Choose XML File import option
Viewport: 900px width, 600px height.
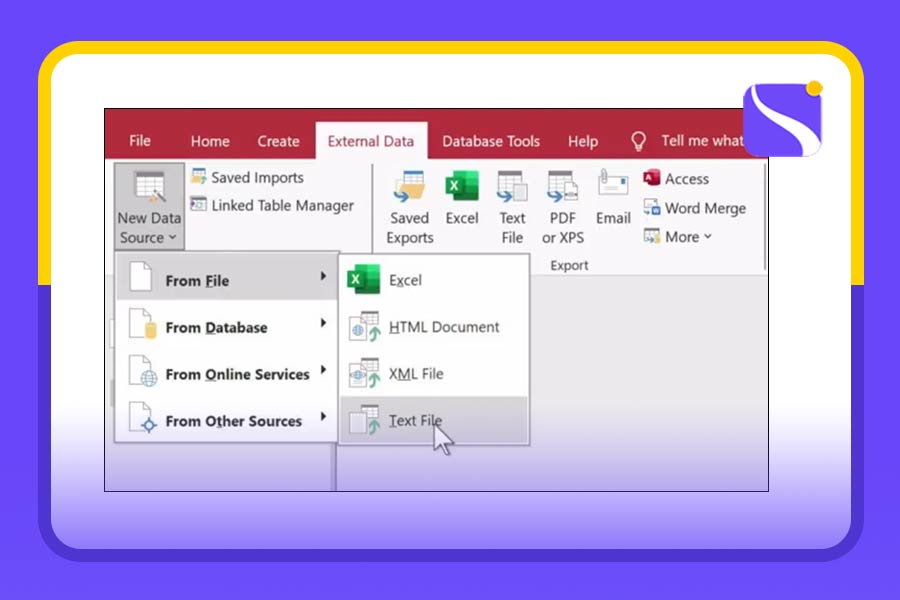tap(435, 374)
